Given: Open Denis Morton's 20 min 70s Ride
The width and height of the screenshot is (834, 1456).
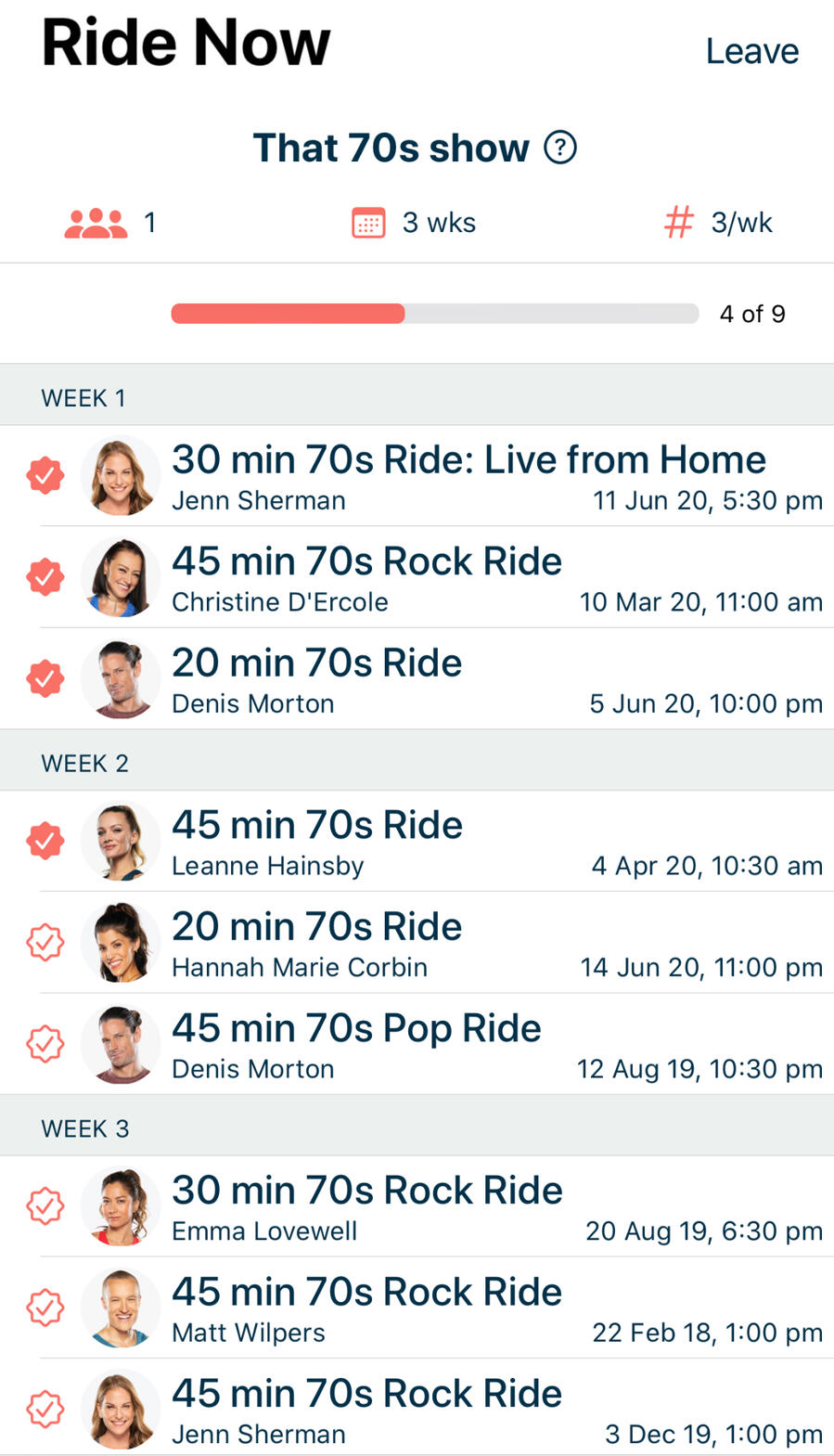Looking at the screenshot, I should pyautogui.click(x=316, y=664).
